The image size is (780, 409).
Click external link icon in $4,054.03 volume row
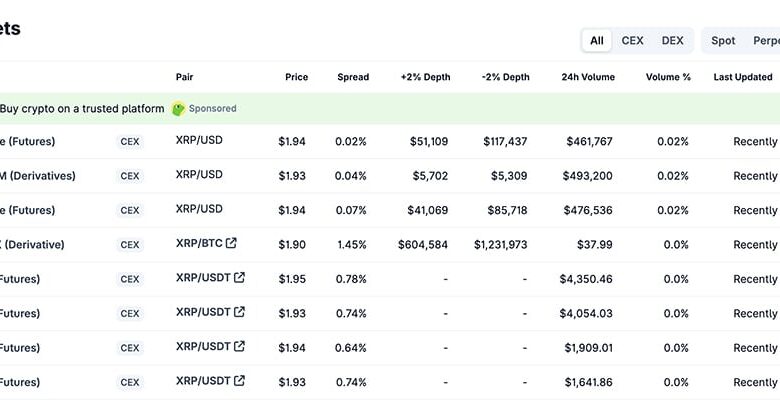coord(239,312)
